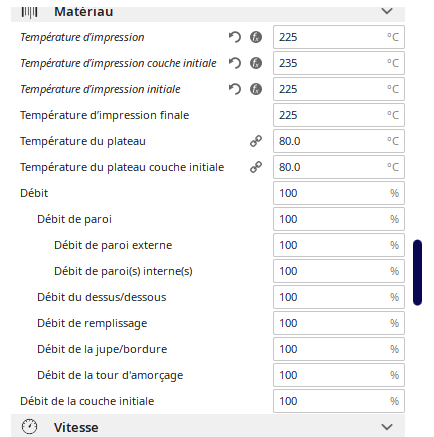The image size is (434, 437).
Task: Collapse the Matériau section chevron
Action: [387, 11]
